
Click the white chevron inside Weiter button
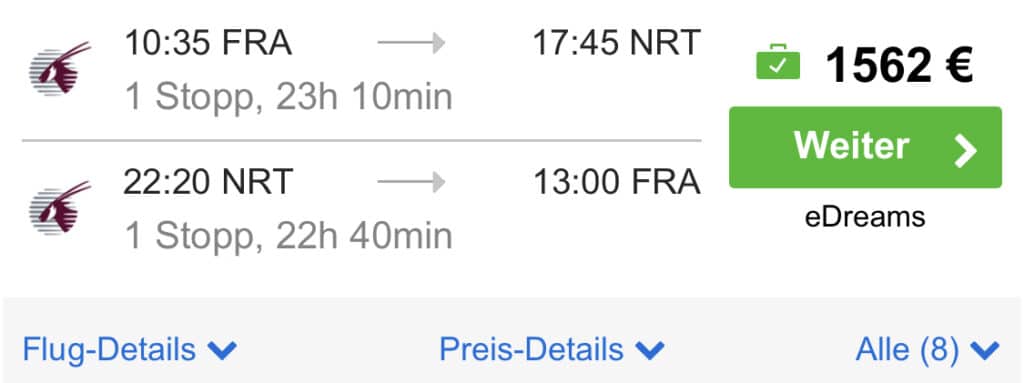pyautogui.click(x=965, y=149)
